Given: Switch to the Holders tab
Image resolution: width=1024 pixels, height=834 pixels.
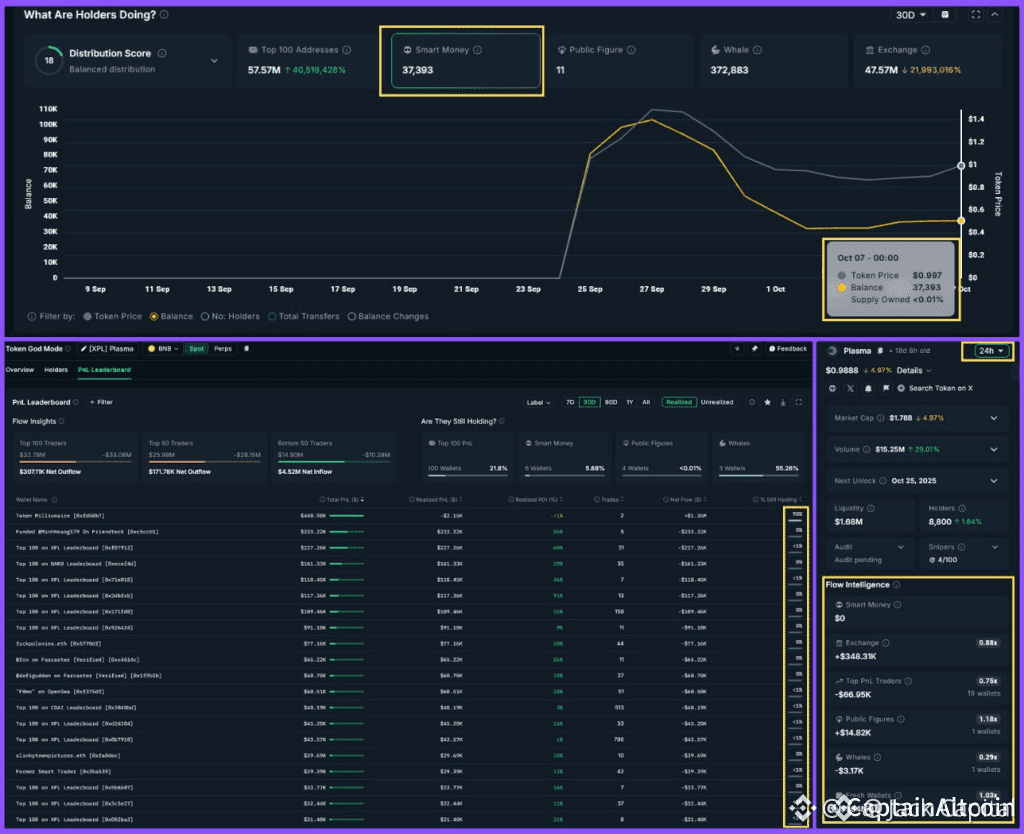Looking at the screenshot, I should pos(56,370).
